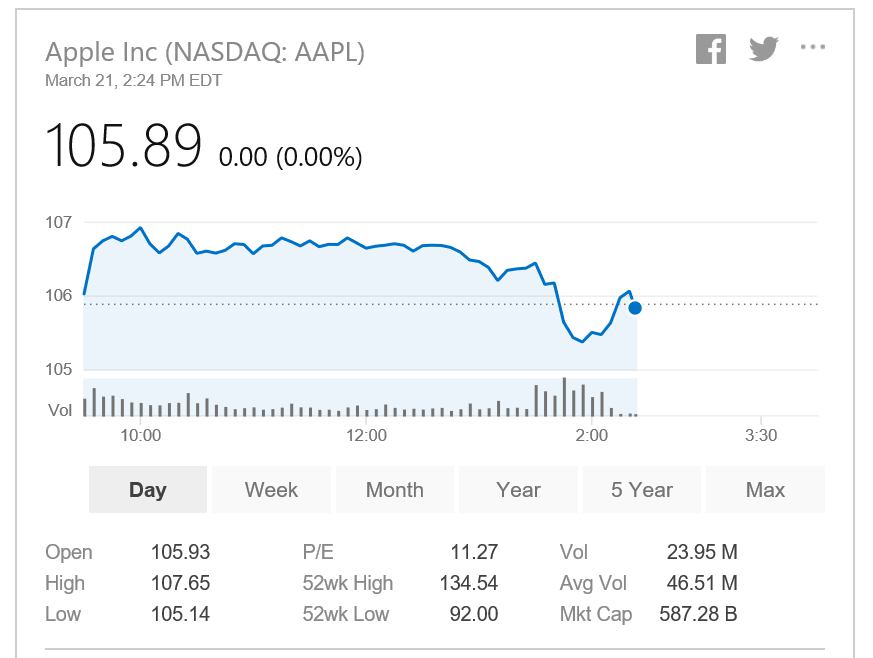This screenshot has height=658, width=873.
Task: Select the 5 Year range
Action: pos(642,490)
